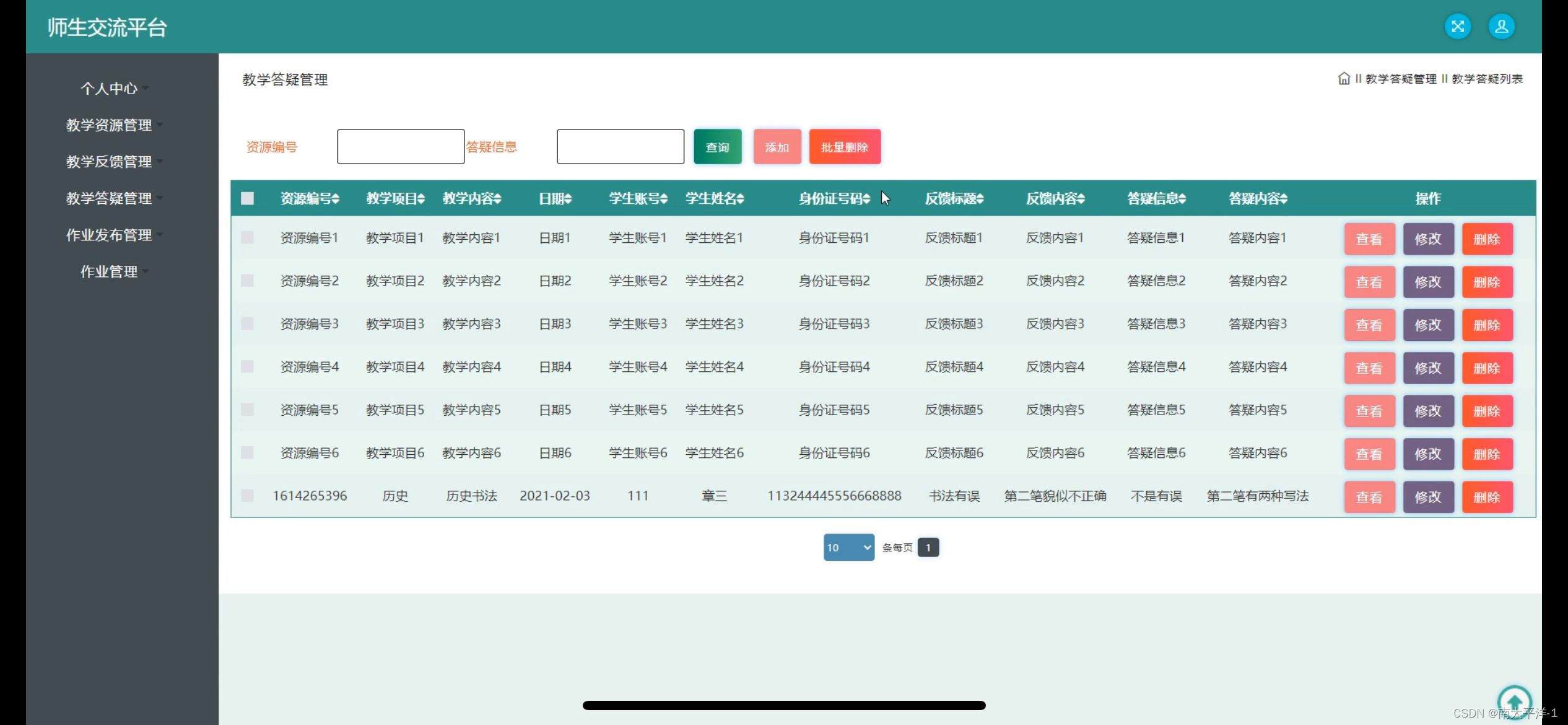Image resolution: width=1568 pixels, height=725 pixels.
Task: Open the user profile icon in header
Action: coord(1501,27)
